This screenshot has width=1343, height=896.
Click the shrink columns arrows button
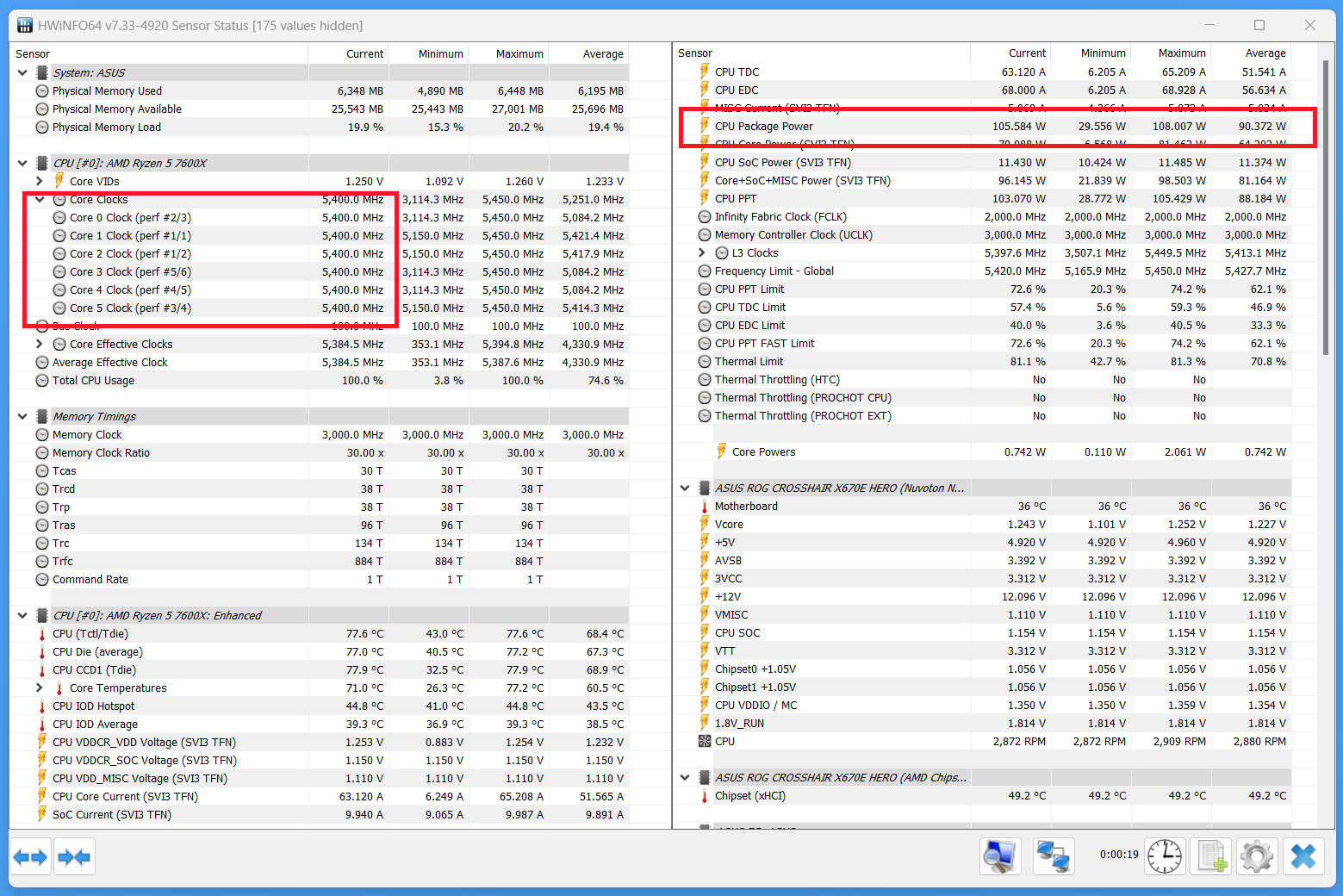coord(73,857)
